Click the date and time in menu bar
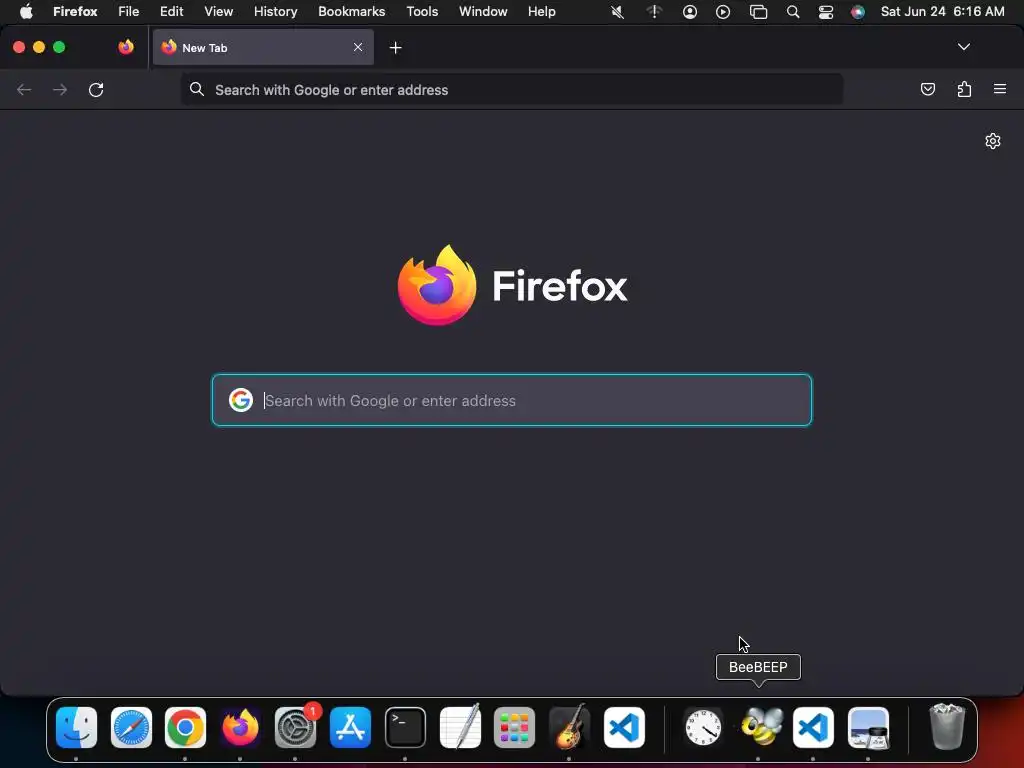 [942, 12]
